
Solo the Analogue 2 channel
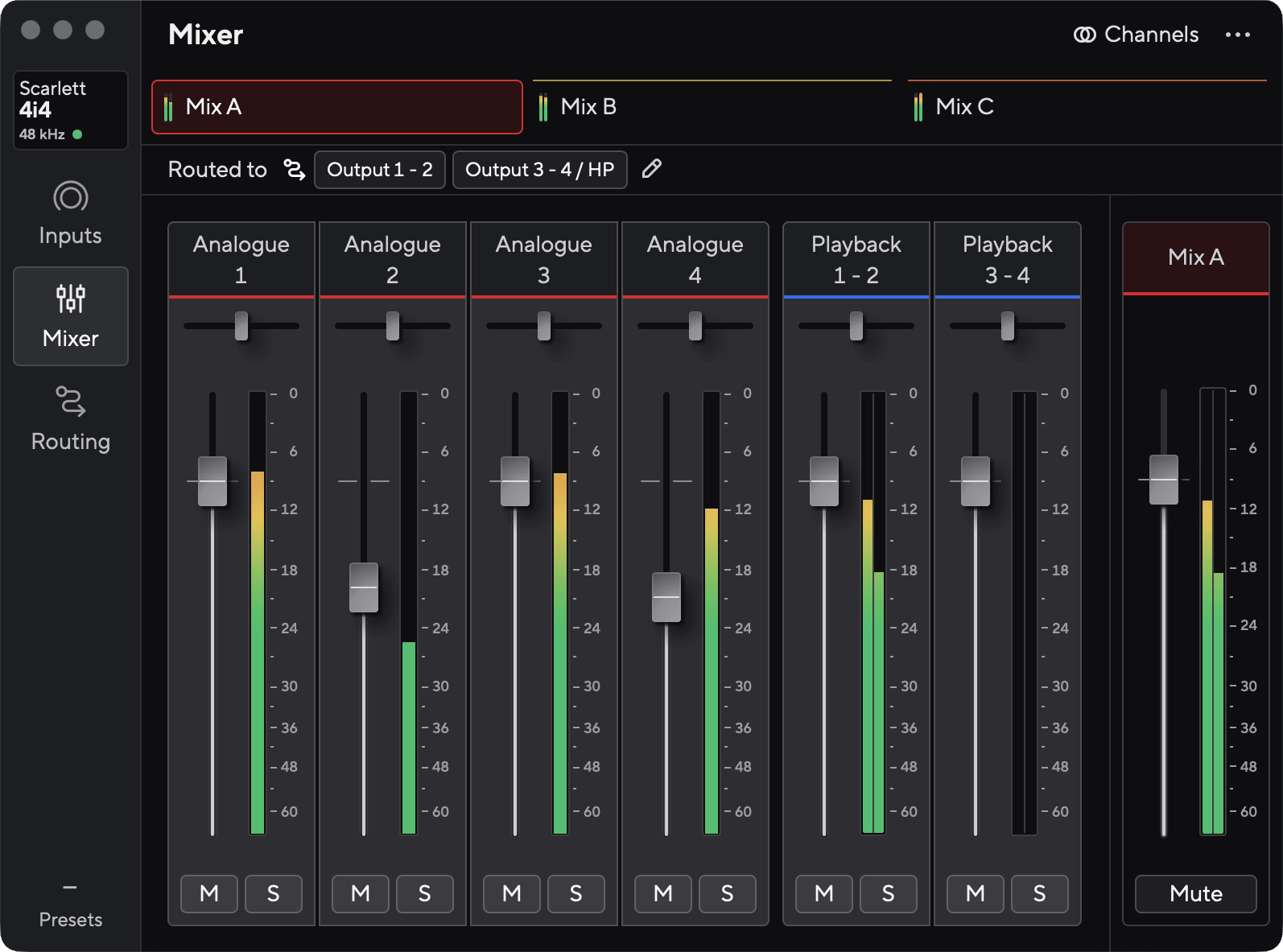pyautogui.click(x=425, y=894)
